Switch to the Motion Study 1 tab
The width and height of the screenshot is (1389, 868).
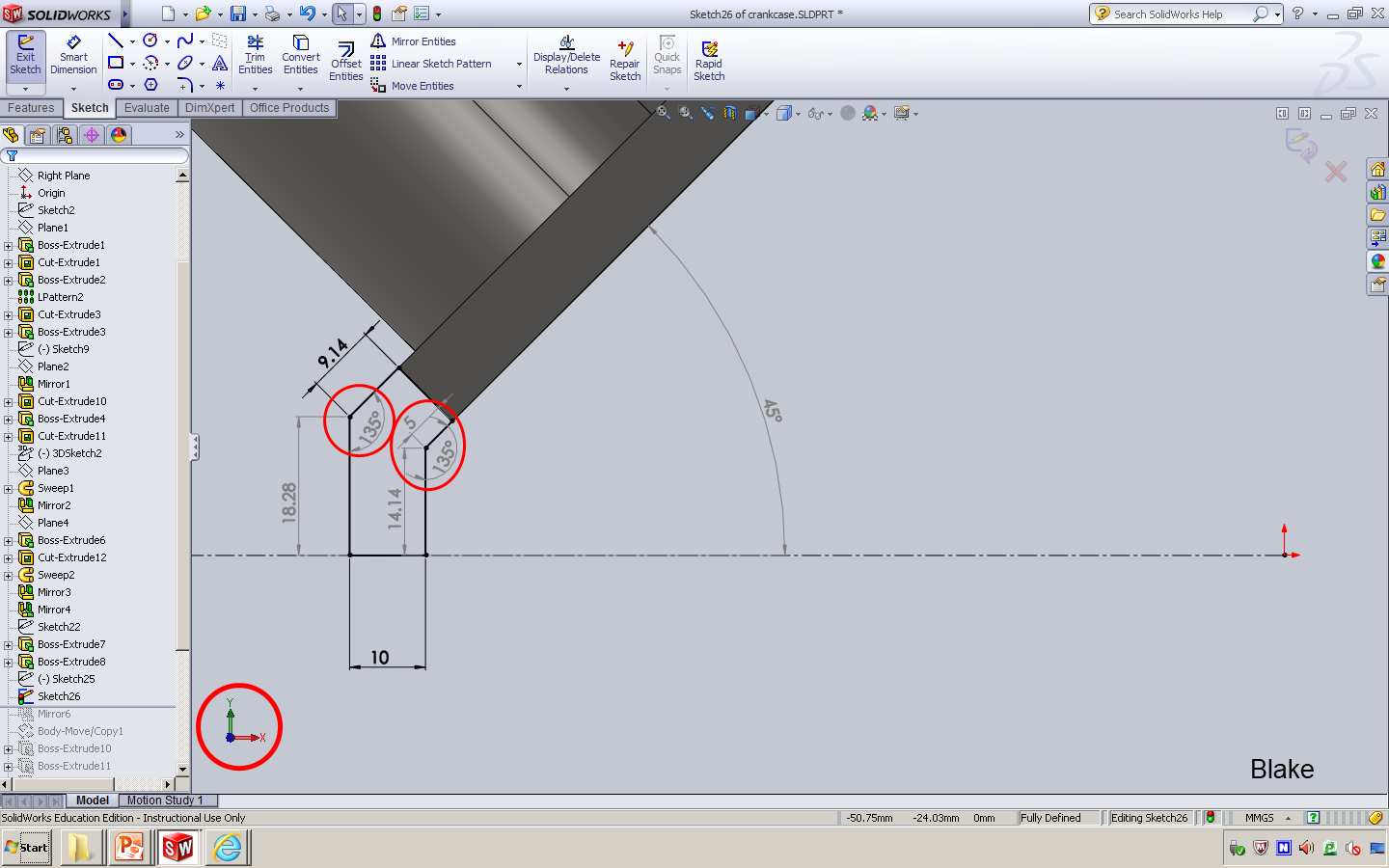coord(166,800)
